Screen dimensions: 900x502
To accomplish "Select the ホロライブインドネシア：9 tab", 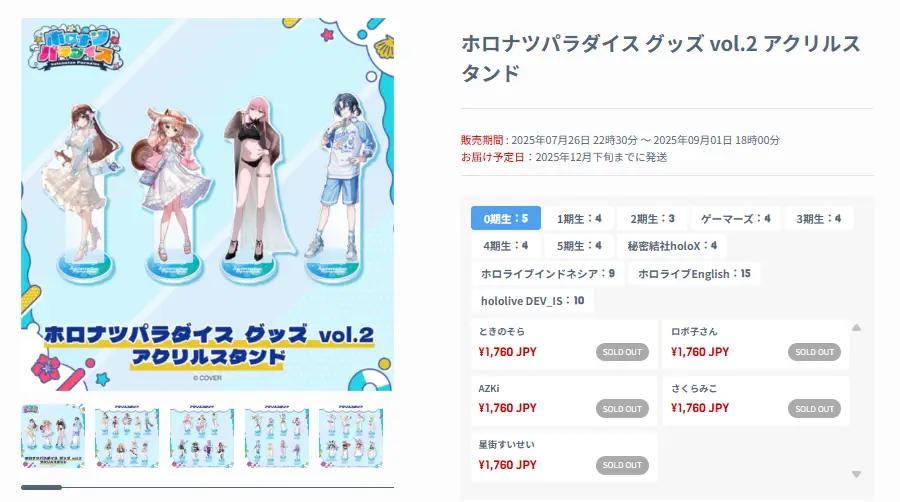I will point(548,274).
